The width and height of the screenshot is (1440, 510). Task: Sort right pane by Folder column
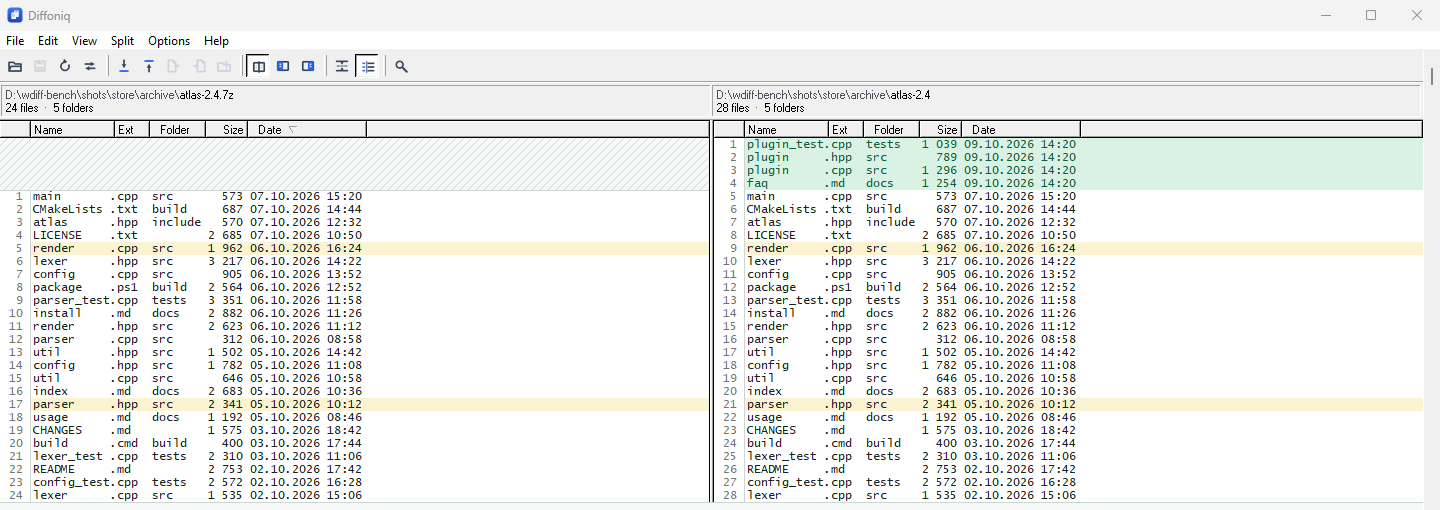point(892,129)
